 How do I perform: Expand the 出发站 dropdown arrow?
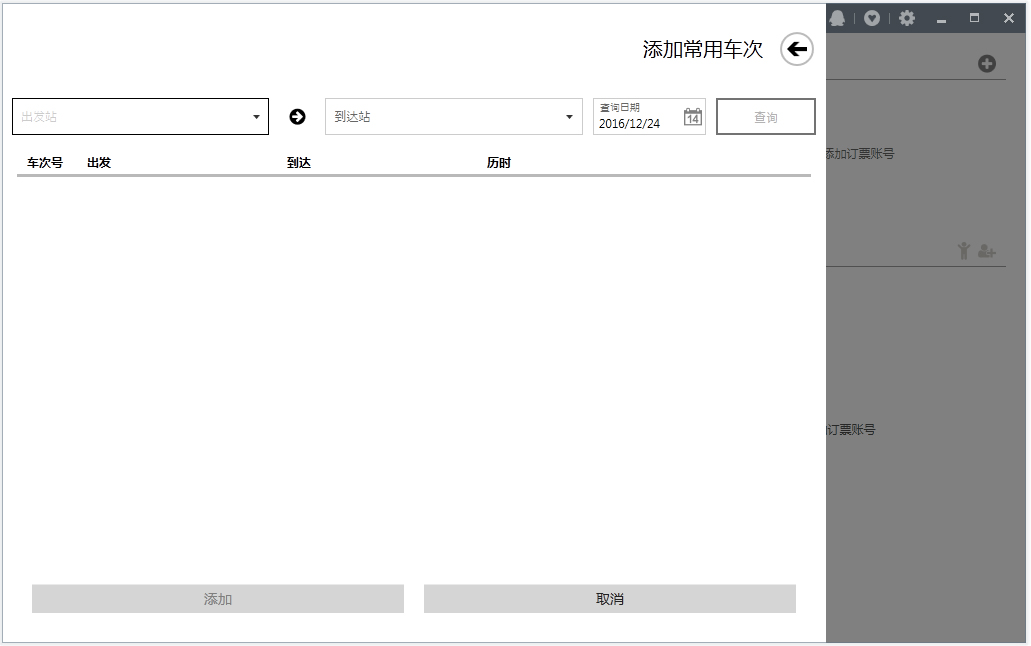[x=256, y=117]
